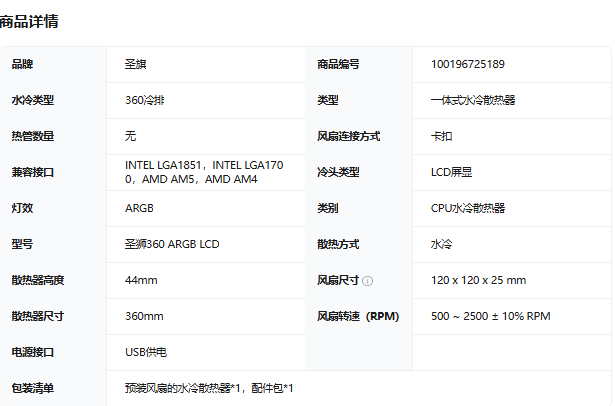
Task: Click the 44mm radiator height value
Action: click(x=141, y=280)
